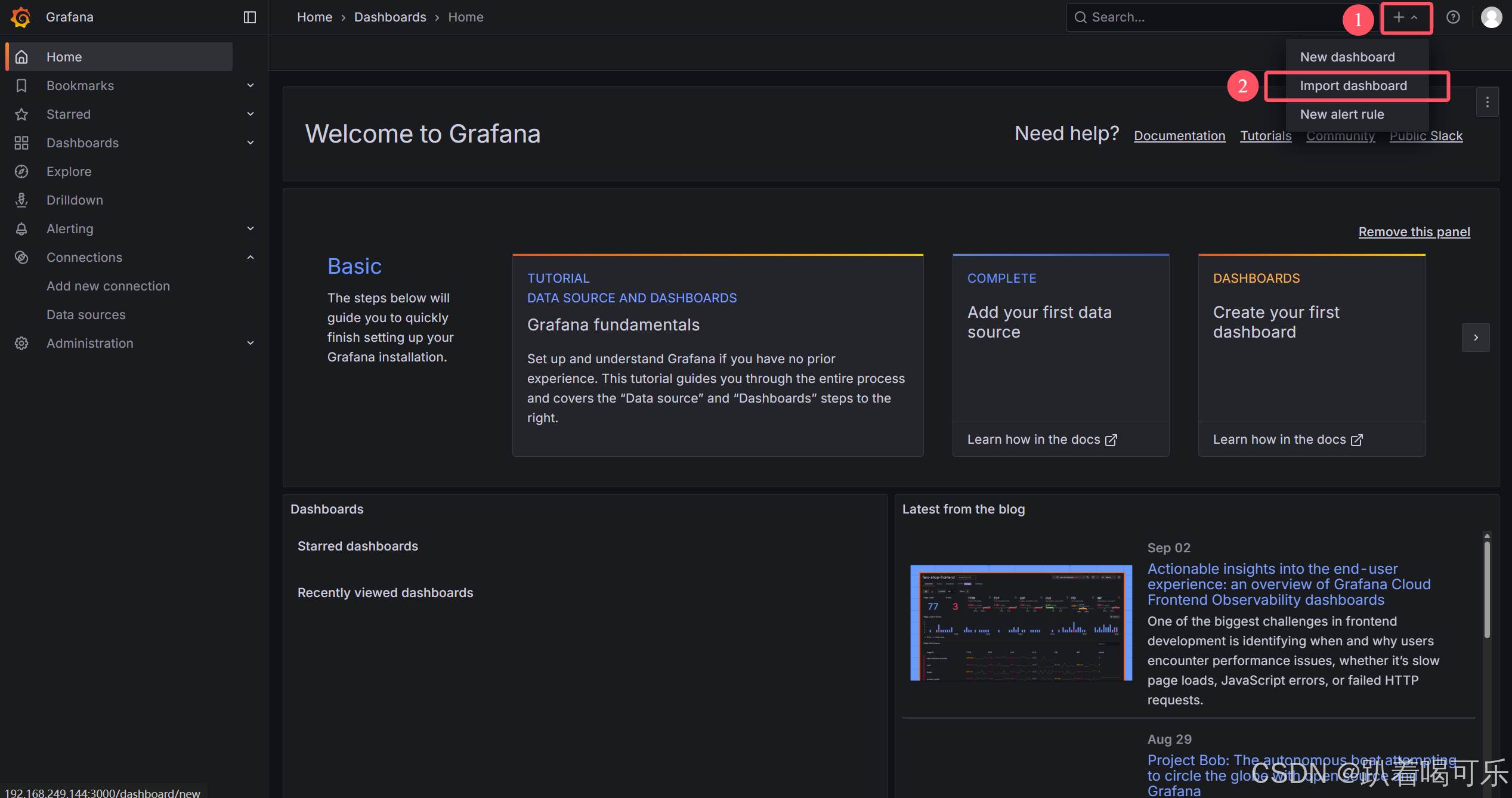The height and width of the screenshot is (798, 1512).
Task: Select New dashboard menu item
Action: coord(1357,57)
